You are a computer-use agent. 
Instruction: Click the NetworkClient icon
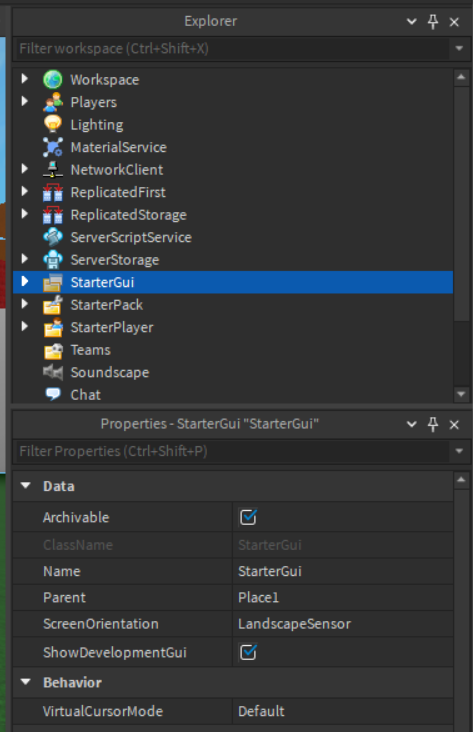[53, 169]
